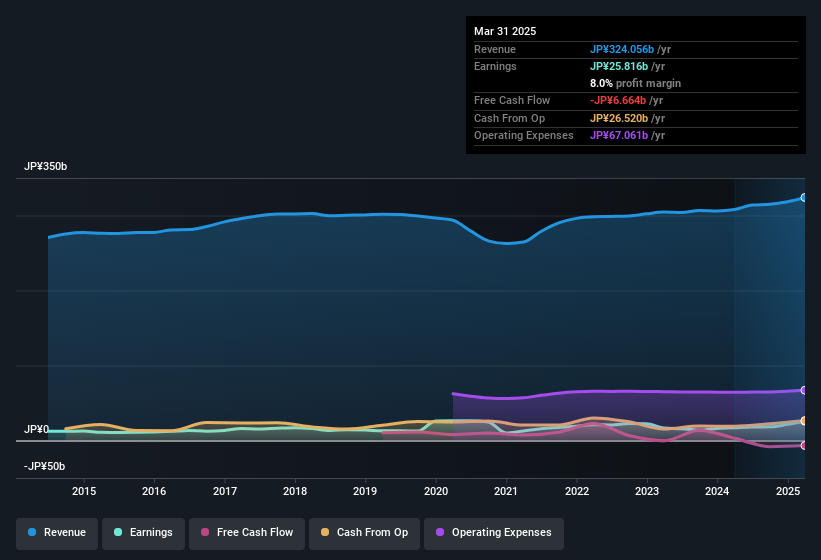
Task: Click the Revenue label in the tooltip
Action: 495,49
